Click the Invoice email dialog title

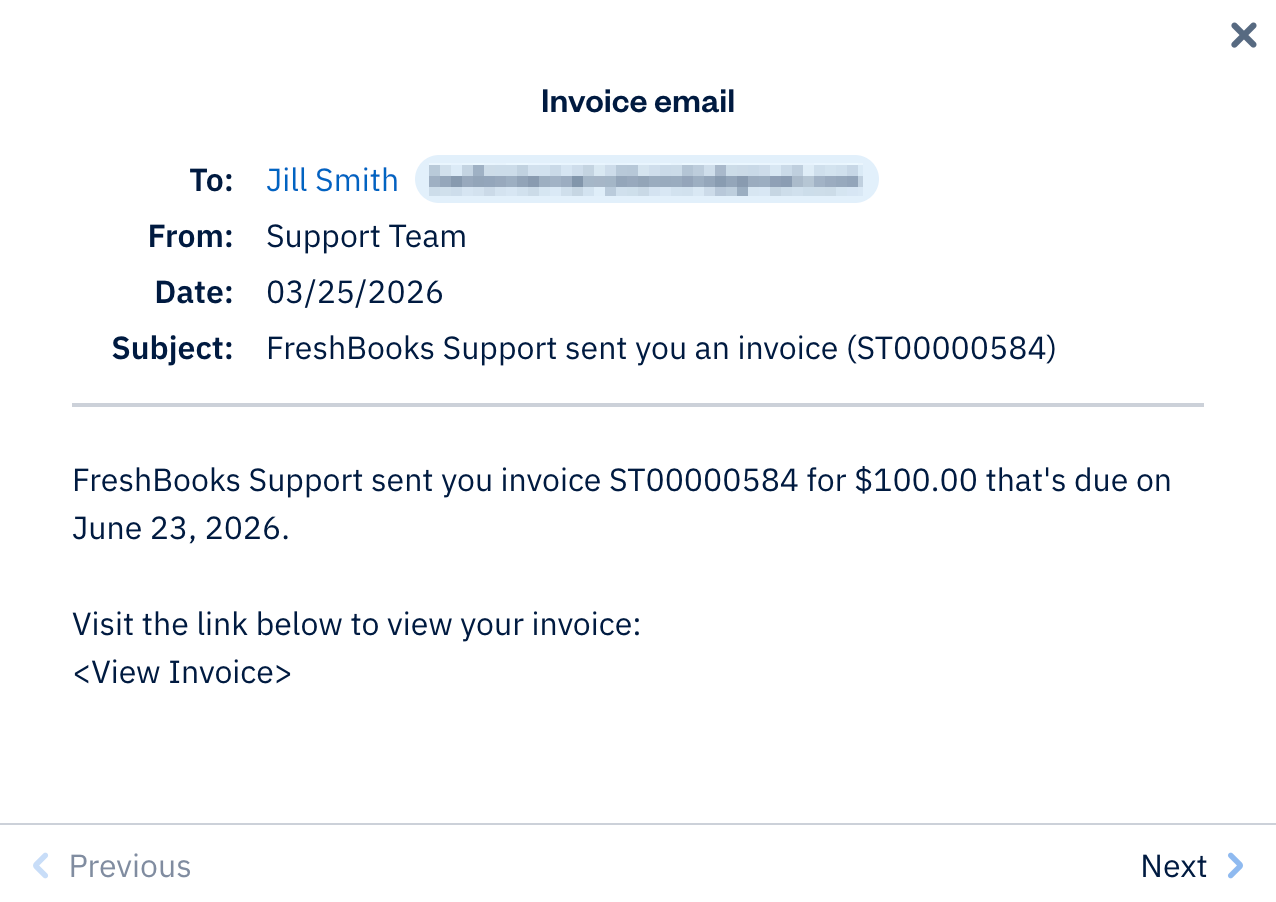coord(637,101)
